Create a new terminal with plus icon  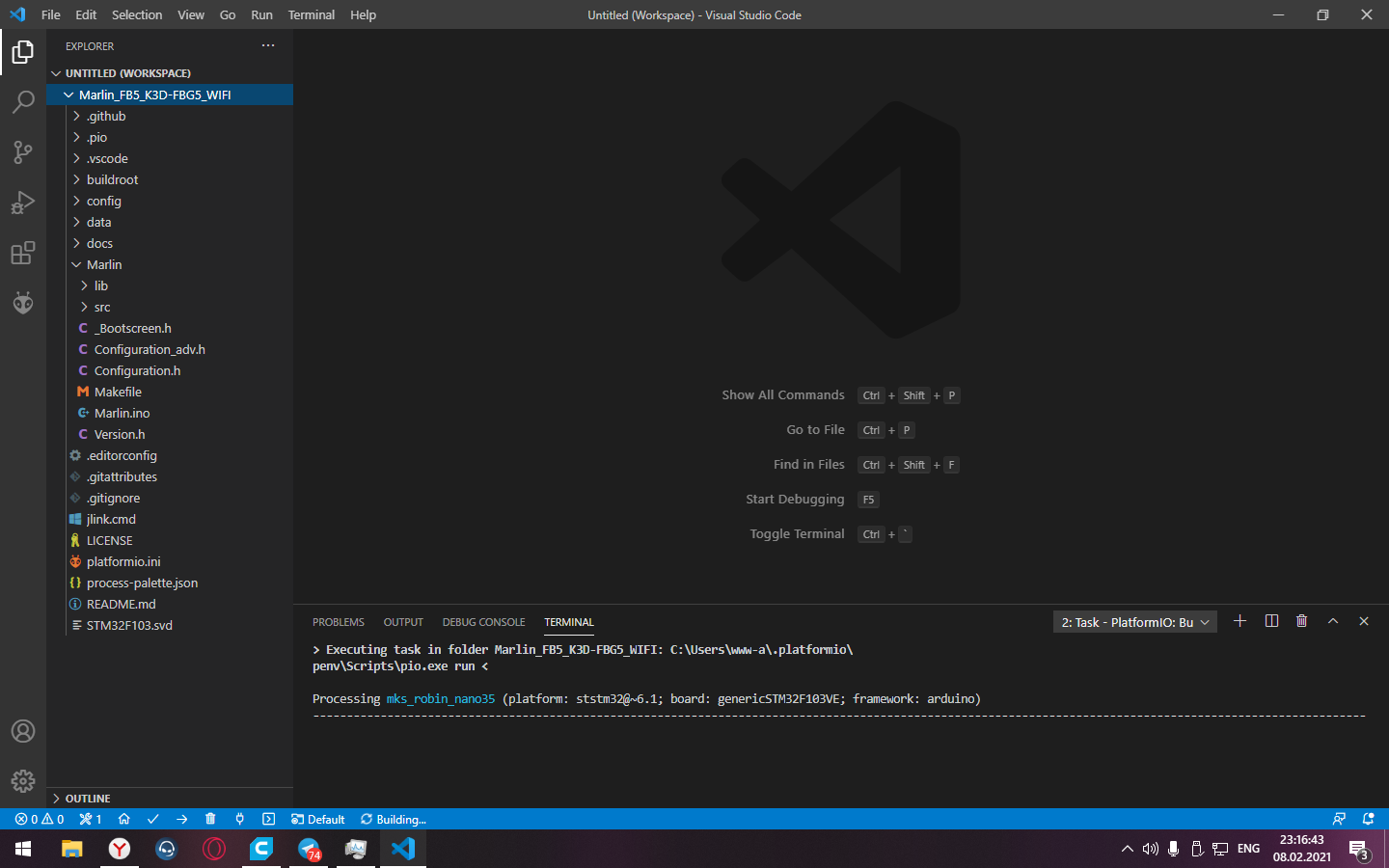coord(1240,621)
